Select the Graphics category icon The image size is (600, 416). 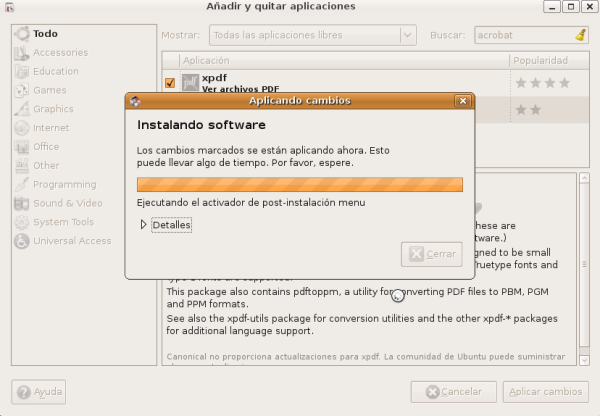tap(21, 109)
